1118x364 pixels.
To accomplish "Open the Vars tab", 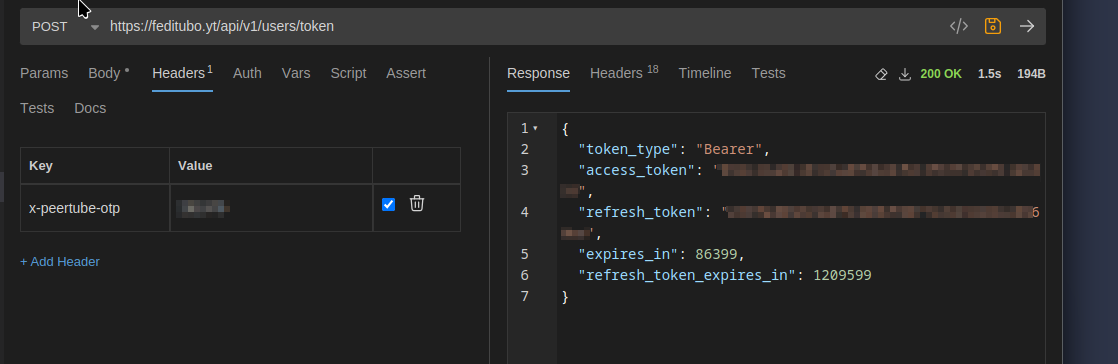I will tap(296, 73).
